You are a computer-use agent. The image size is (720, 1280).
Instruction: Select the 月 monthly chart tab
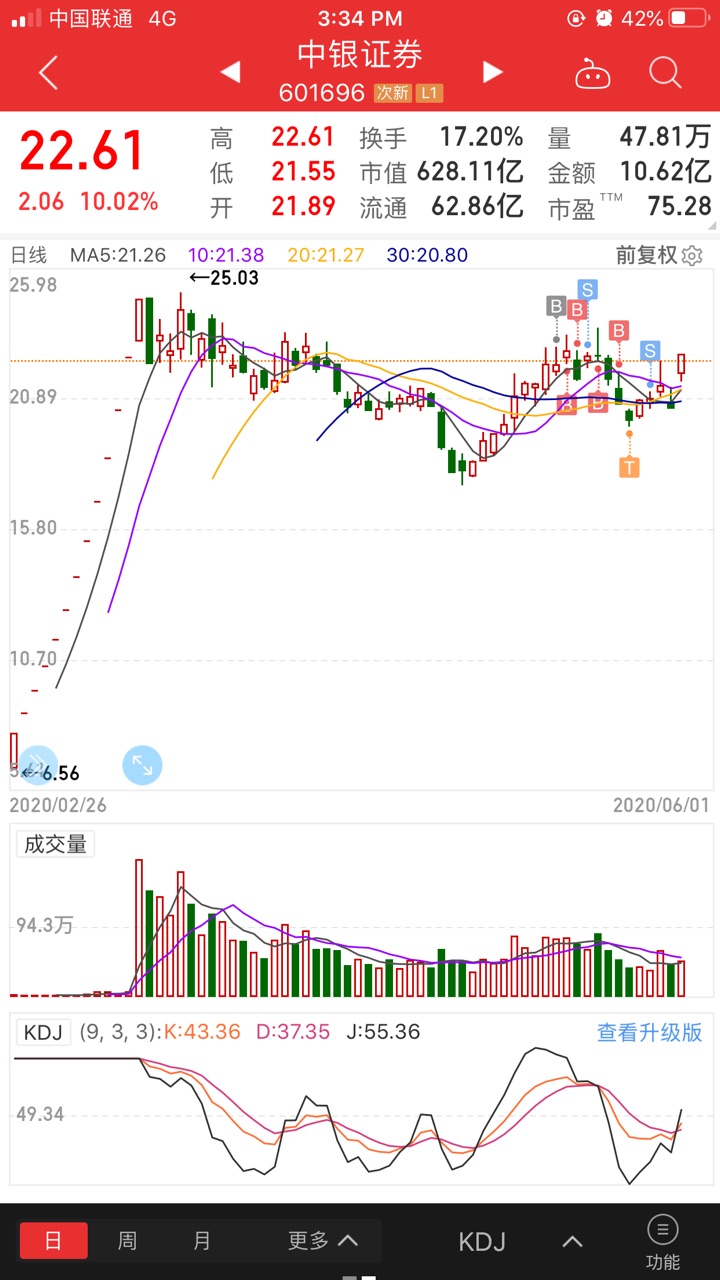[x=202, y=1241]
